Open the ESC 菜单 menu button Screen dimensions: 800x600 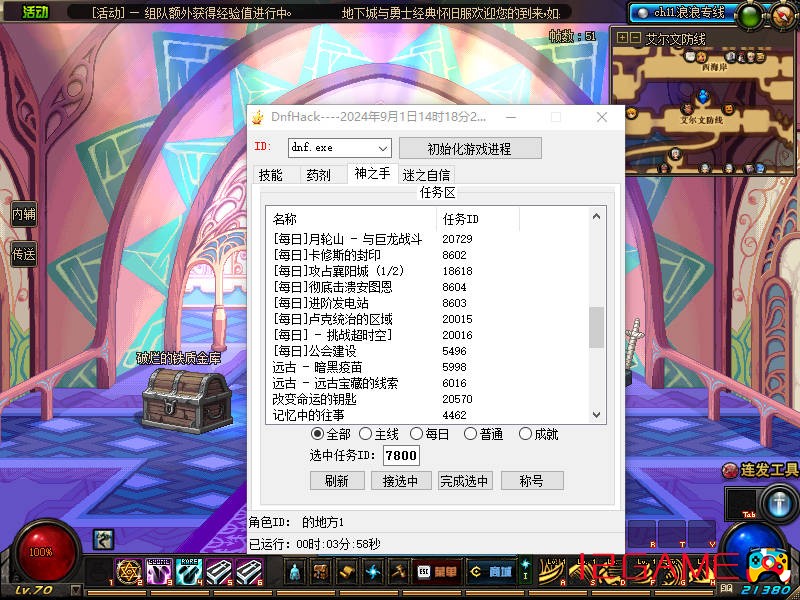pos(437,572)
